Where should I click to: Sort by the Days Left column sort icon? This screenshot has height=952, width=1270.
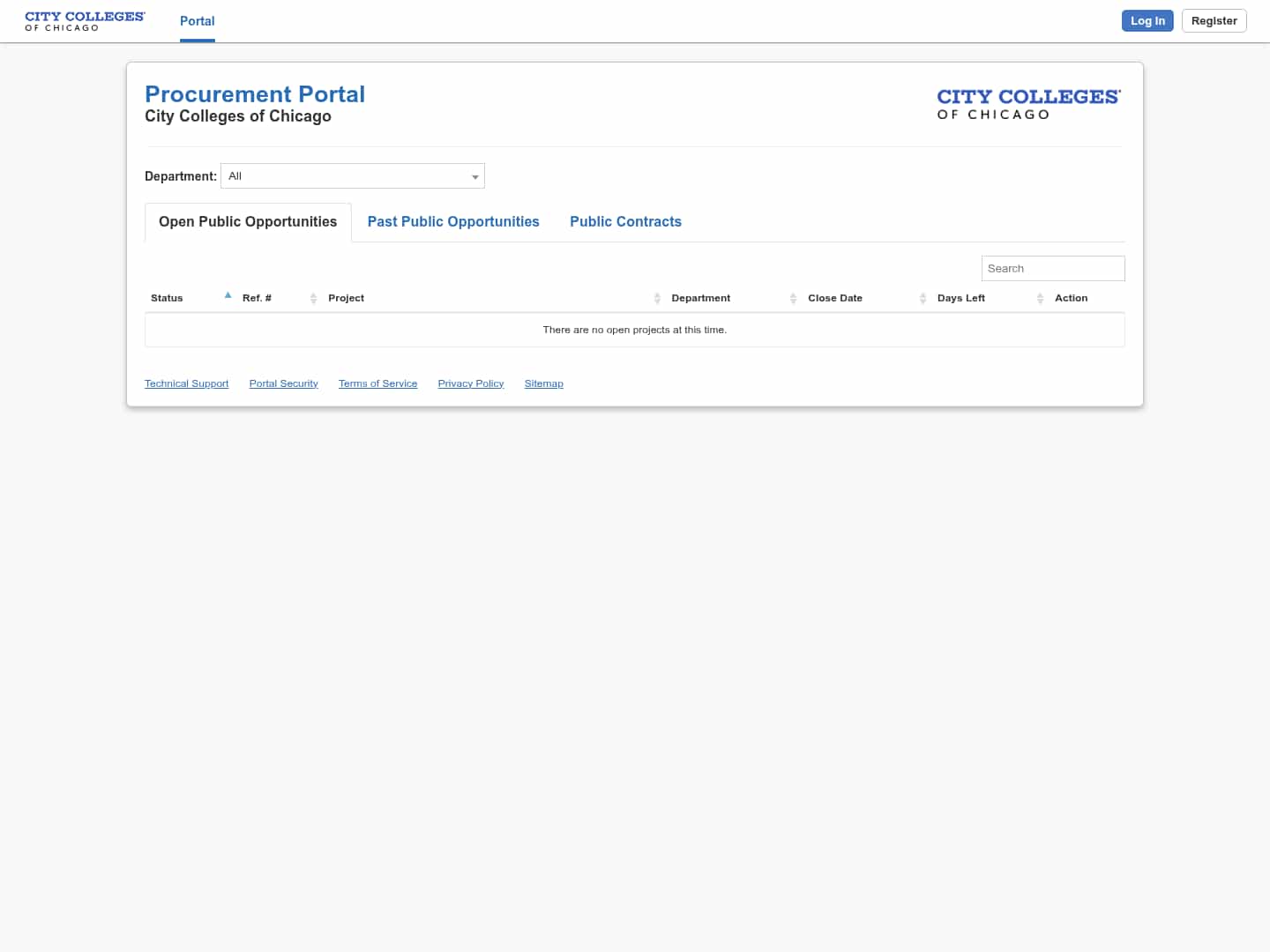(x=1041, y=298)
